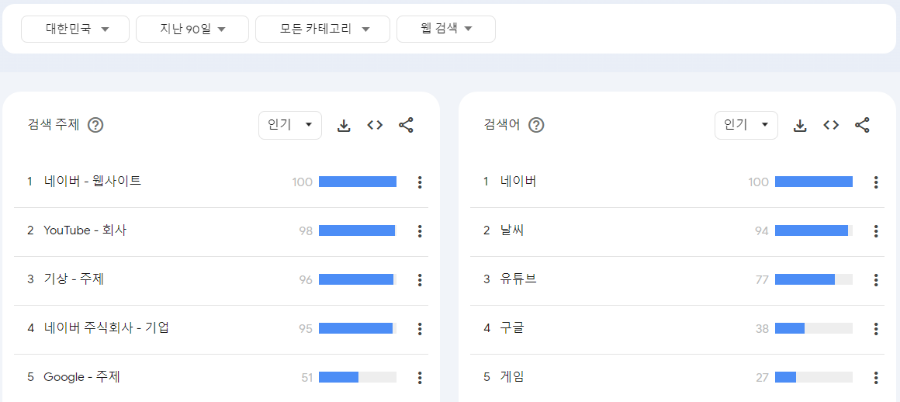Share the 검색어 panel
This screenshot has height=402, width=900.
point(862,125)
